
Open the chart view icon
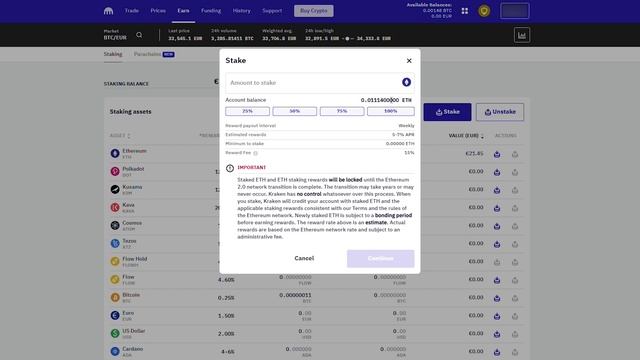[x=522, y=35]
